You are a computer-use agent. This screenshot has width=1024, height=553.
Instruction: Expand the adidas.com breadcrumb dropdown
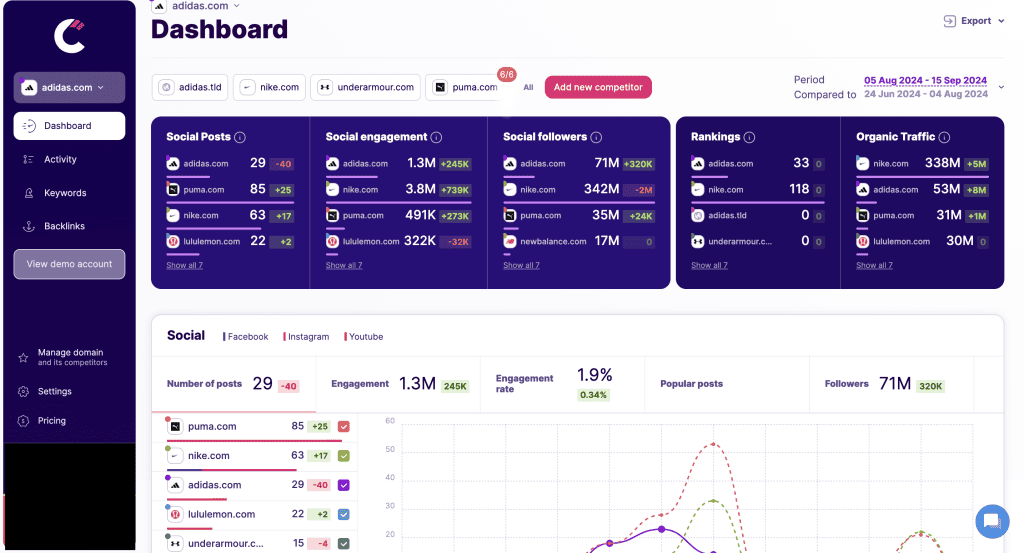(x=236, y=6)
